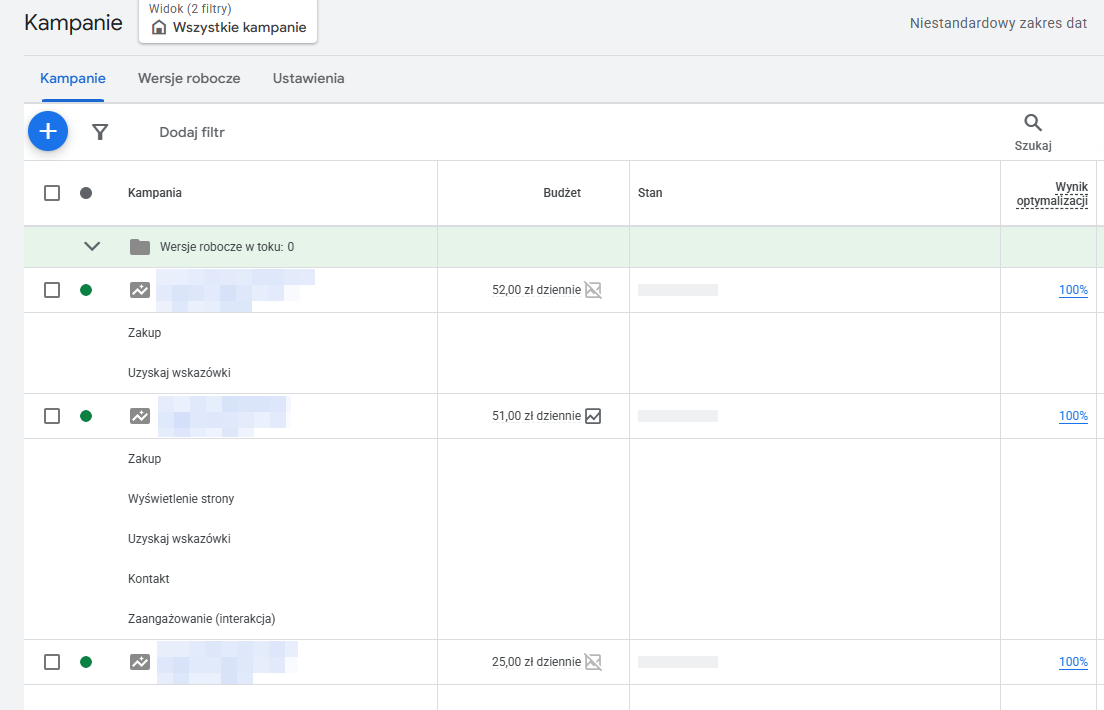The height and width of the screenshot is (710, 1104).
Task: Open 100% optimization score of 25,00 zł campaign
Action: [1073, 661]
